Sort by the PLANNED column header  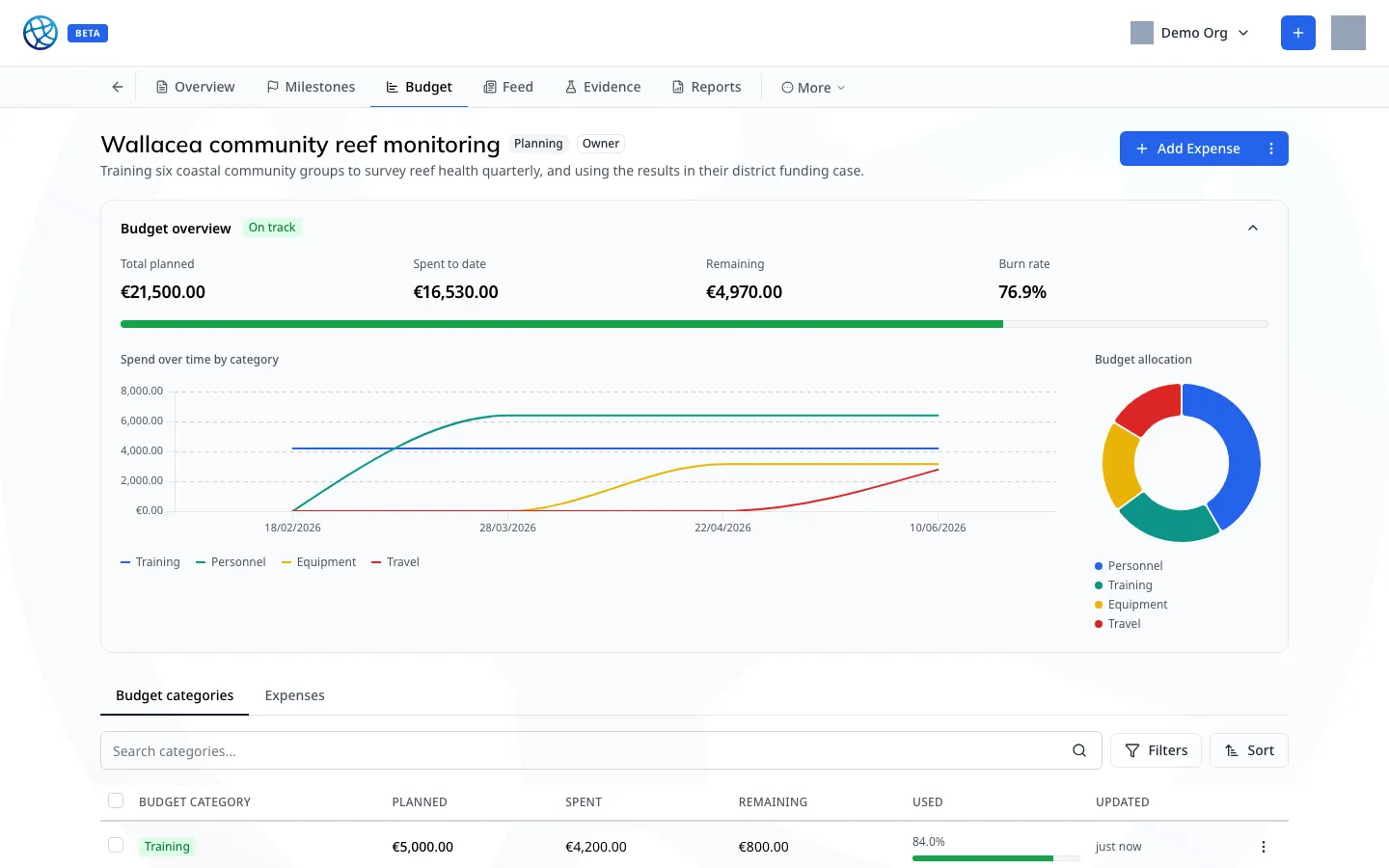click(420, 801)
